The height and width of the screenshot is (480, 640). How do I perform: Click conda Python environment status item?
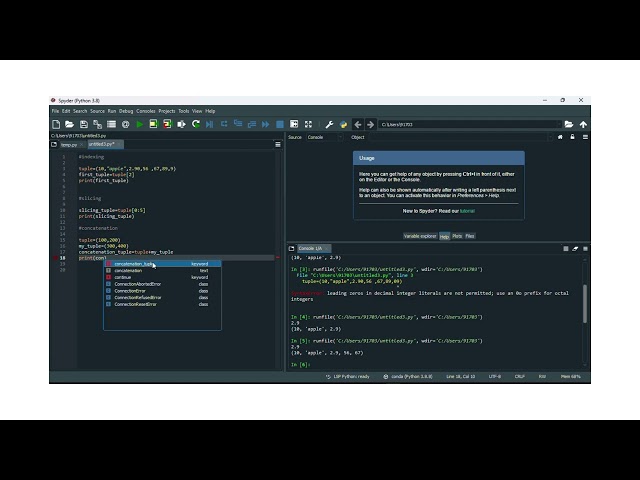(408, 377)
